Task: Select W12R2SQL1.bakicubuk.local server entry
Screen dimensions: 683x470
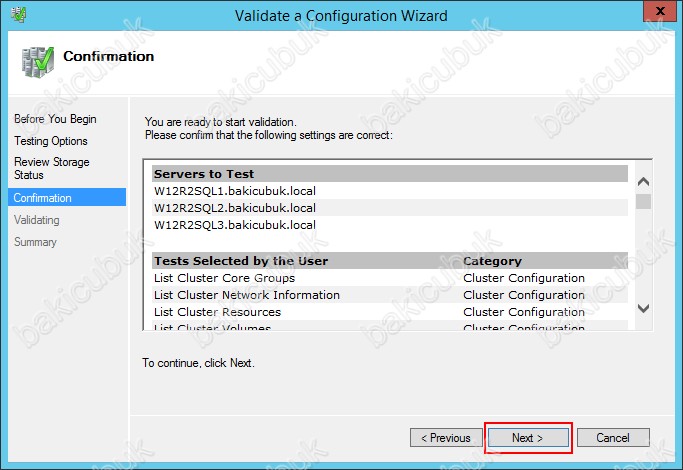Action: point(235,191)
